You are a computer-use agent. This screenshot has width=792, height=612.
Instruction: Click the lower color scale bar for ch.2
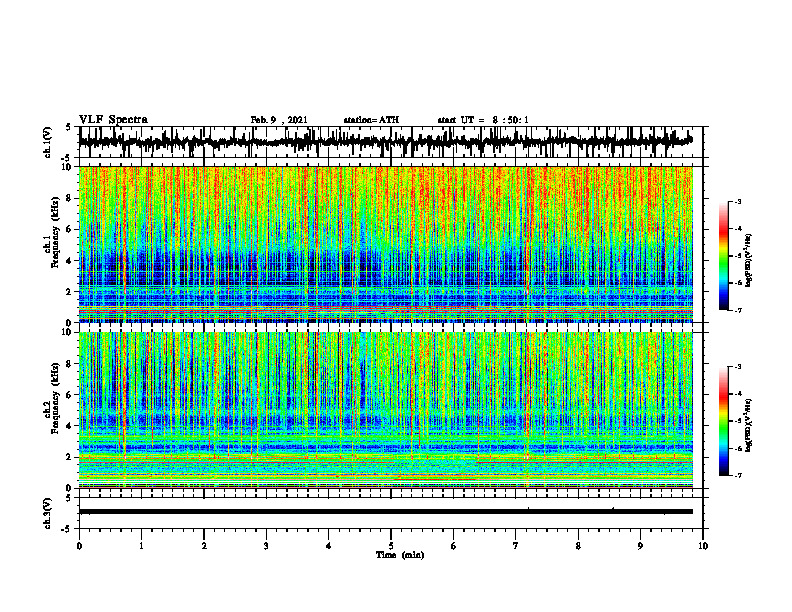tap(723, 421)
